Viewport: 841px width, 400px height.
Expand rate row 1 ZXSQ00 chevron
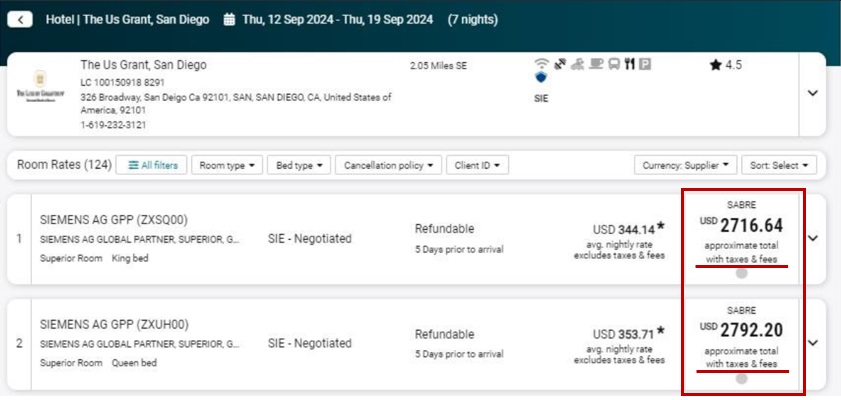pos(813,238)
